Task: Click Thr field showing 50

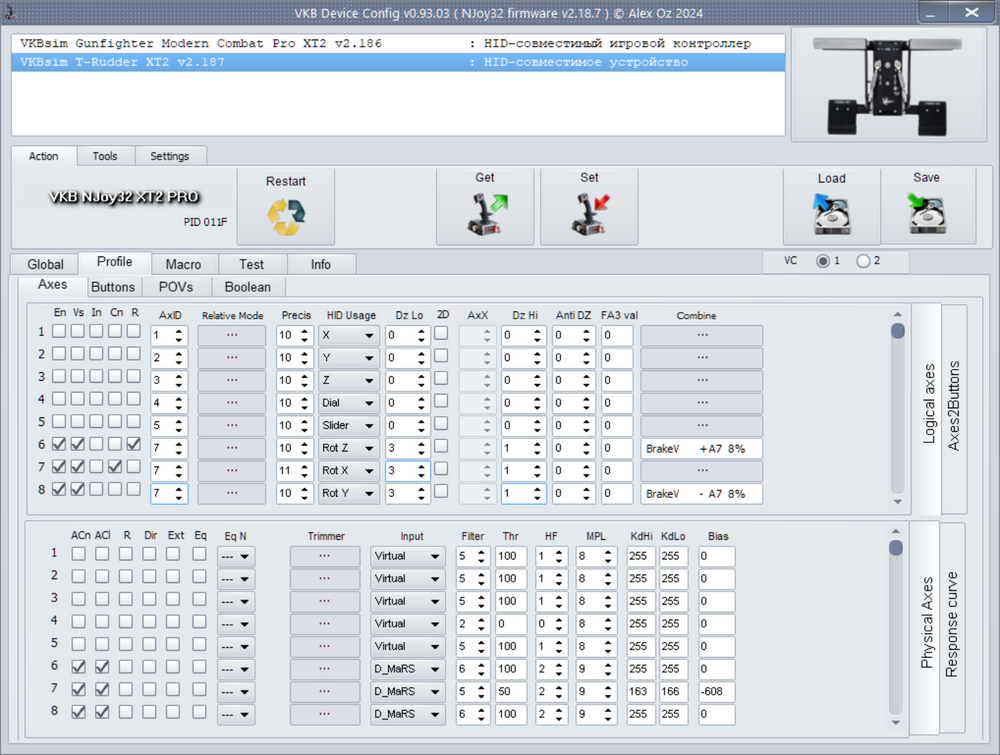Action: coord(511,692)
